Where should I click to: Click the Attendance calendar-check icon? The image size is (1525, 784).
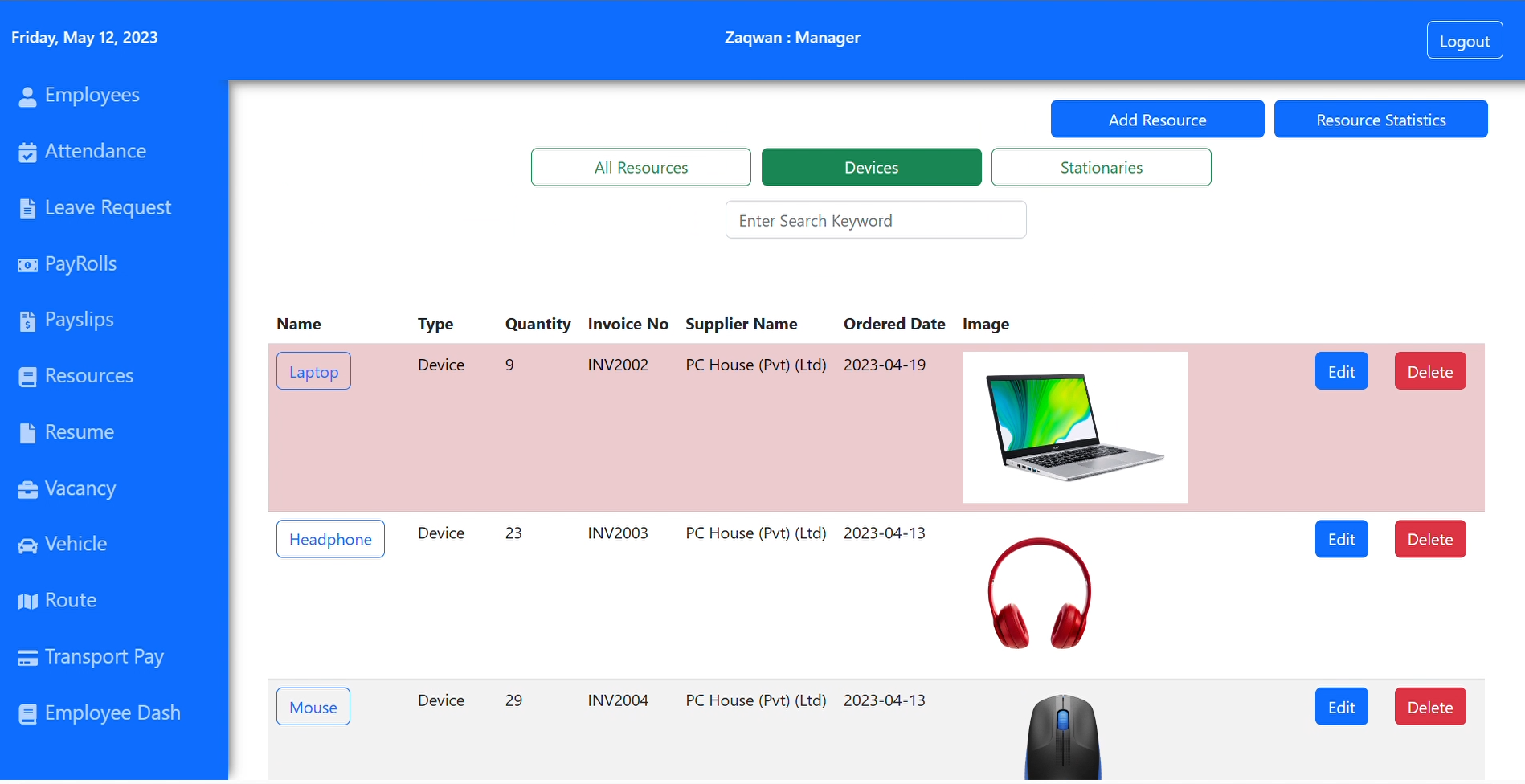tap(27, 153)
